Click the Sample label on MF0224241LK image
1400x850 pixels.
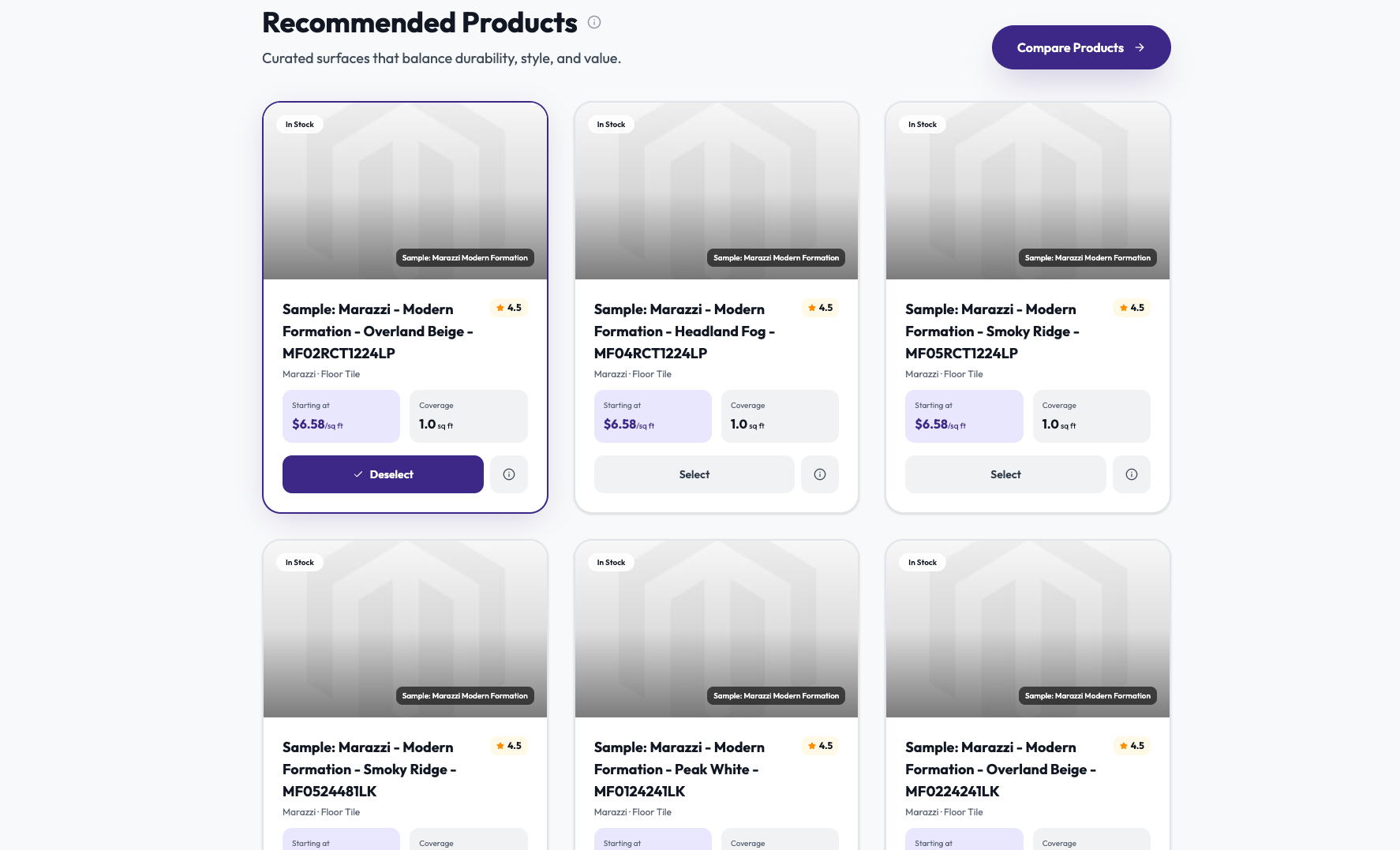click(1087, 696)
